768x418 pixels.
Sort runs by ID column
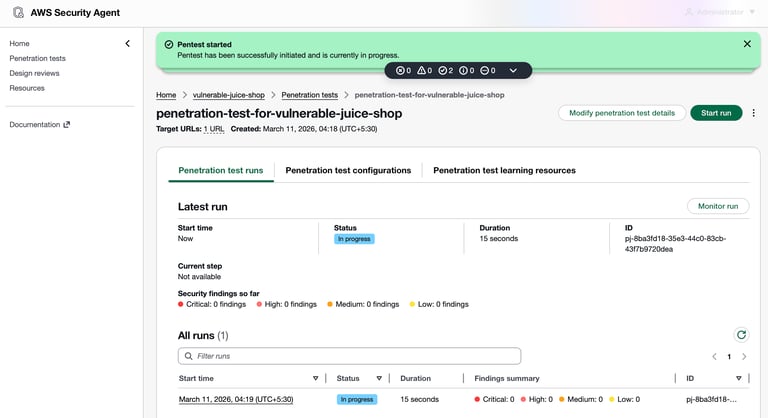click(x=739, y=378)
